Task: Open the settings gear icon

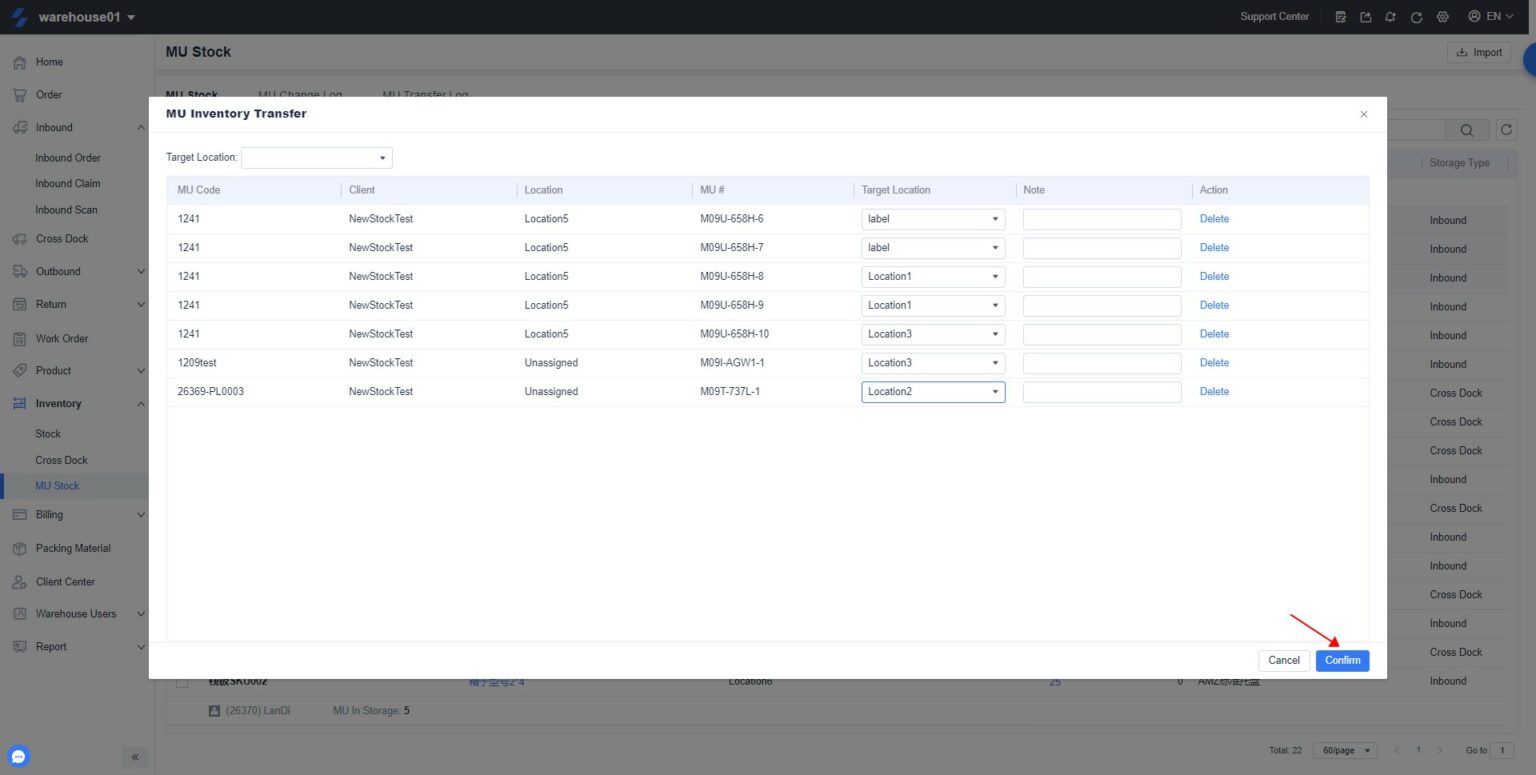Action: coord(1441,17)
